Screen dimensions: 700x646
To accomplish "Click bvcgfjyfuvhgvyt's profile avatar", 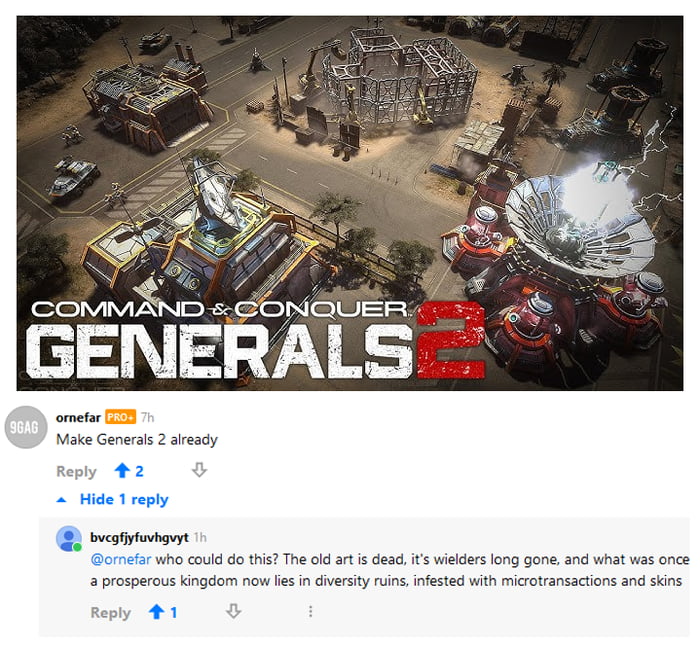I will click(69, 538).
